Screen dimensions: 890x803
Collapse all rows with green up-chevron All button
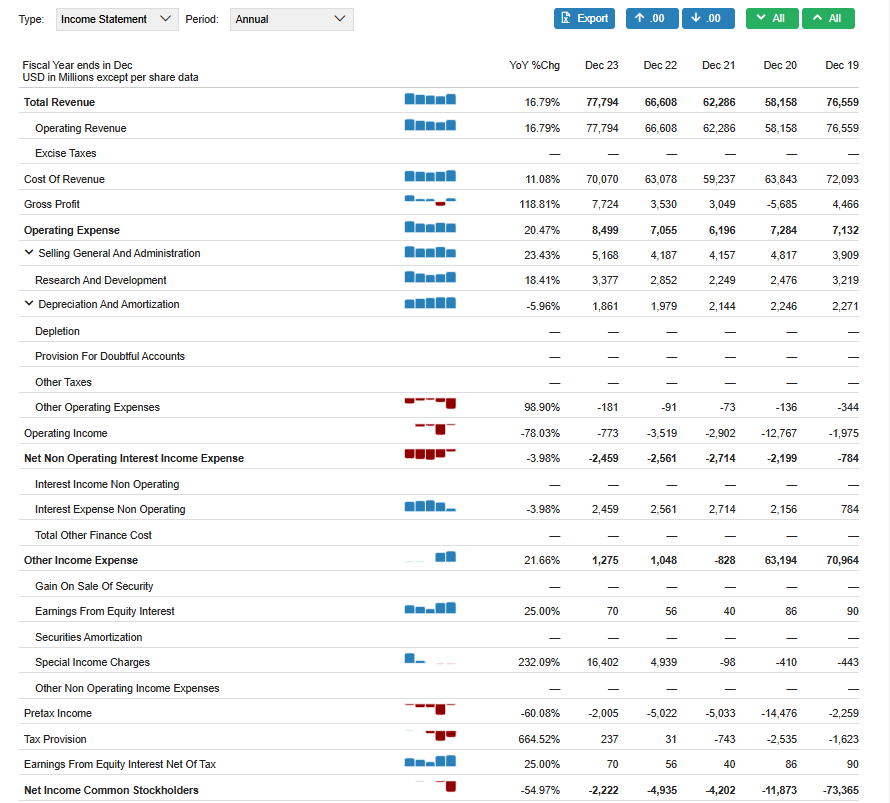point(828,18)
